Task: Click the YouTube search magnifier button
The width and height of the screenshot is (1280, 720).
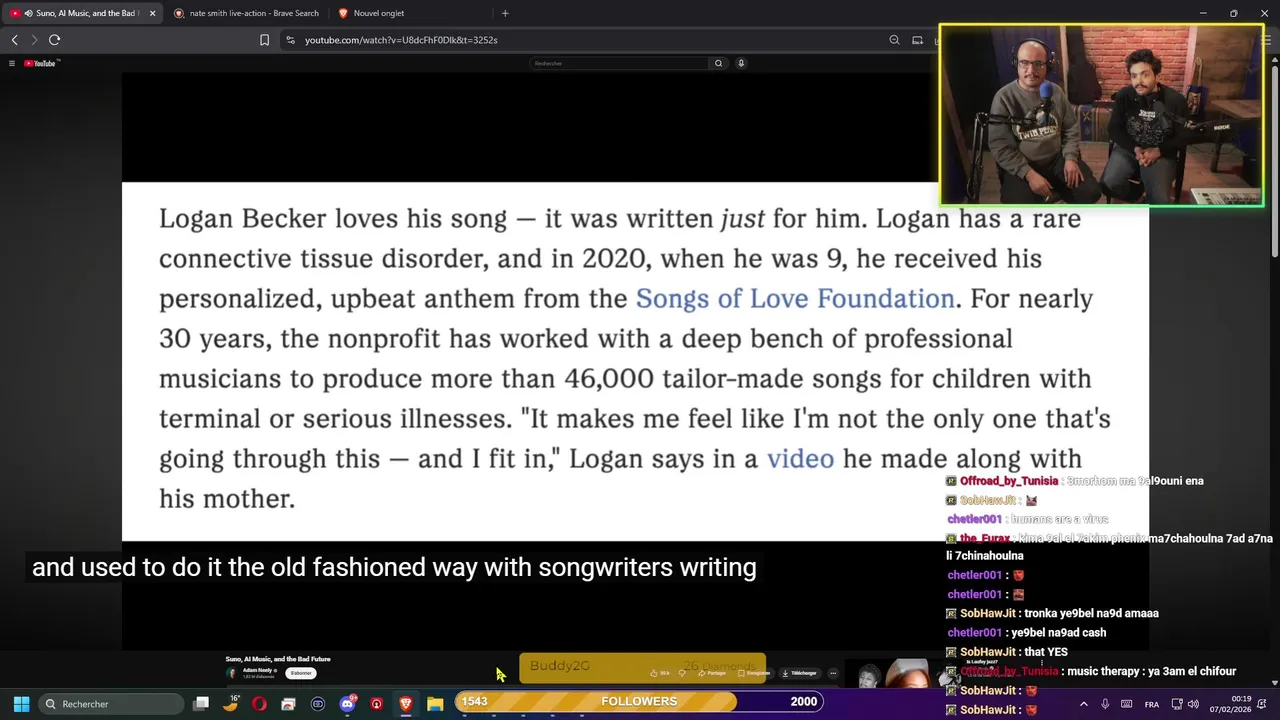Action: tap(718, 63)
